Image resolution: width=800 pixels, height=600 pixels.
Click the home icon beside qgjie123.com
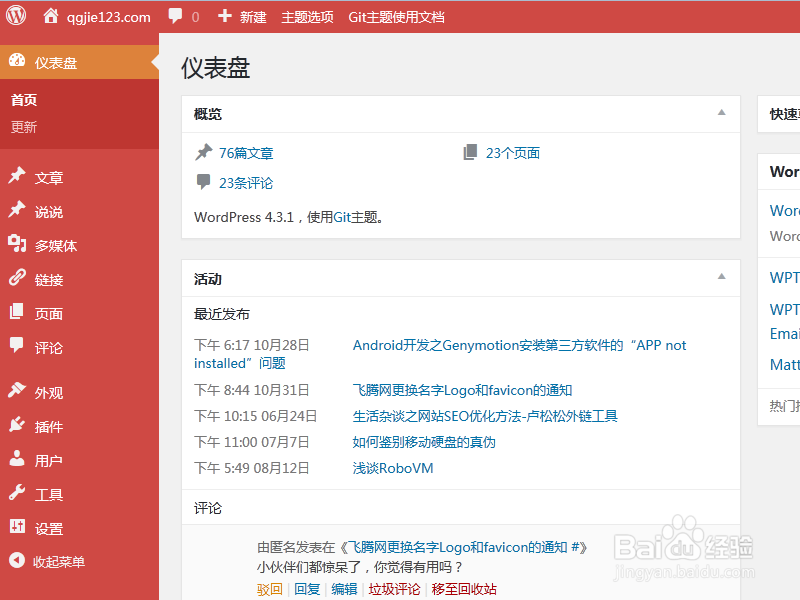click(51, 16)
